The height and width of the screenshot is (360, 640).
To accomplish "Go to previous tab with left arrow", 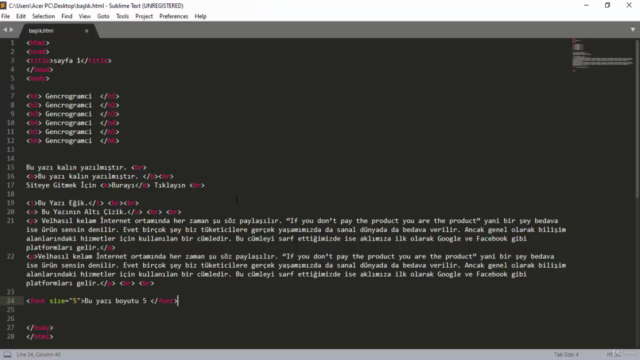I will point(5,30).
